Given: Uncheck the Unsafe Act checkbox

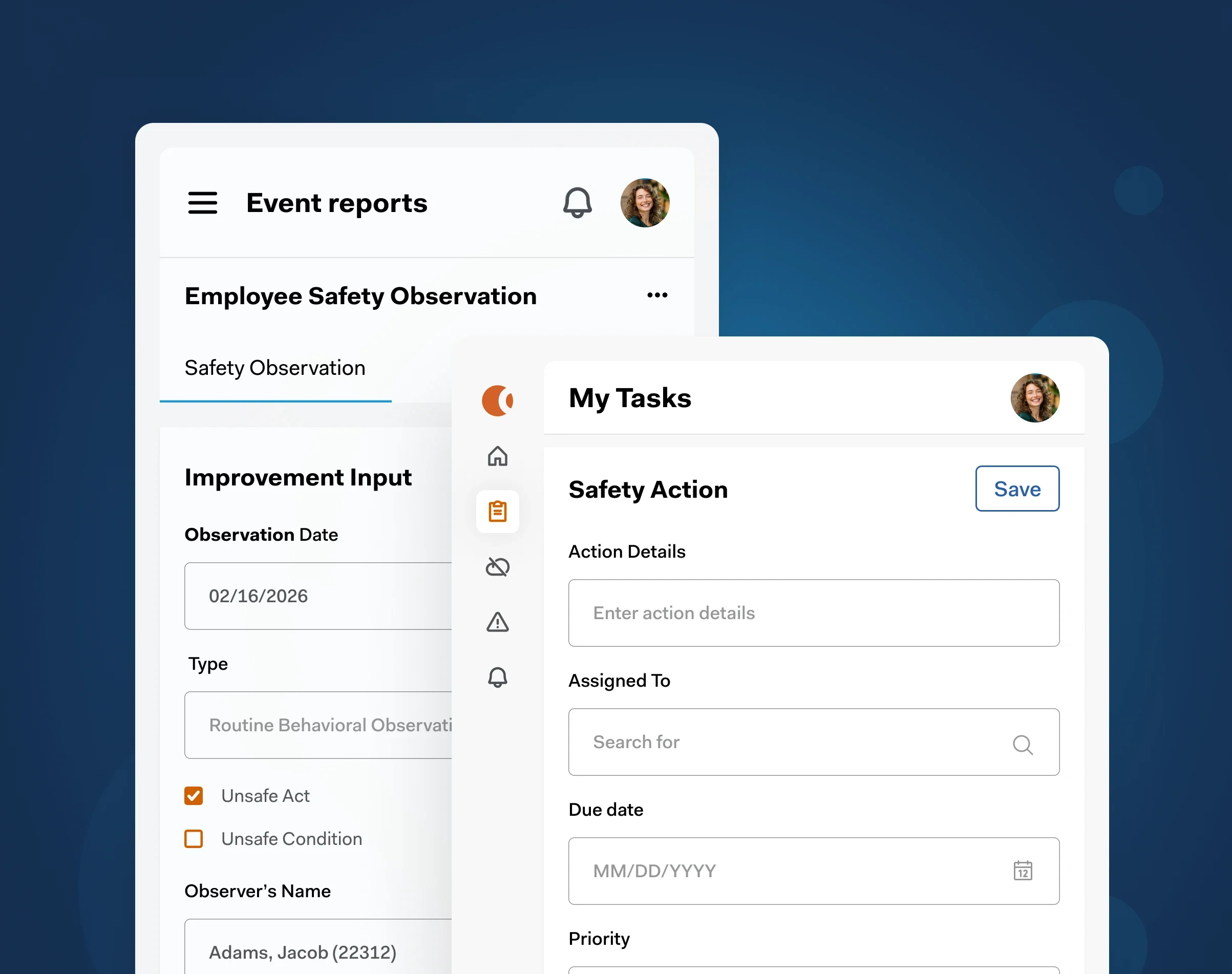Looking at the screenshot, I should tap(194, 795).
